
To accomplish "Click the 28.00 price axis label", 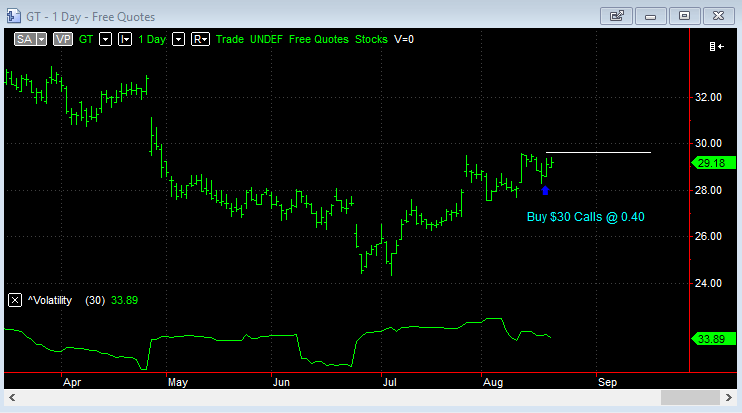I will pos(708,190).
